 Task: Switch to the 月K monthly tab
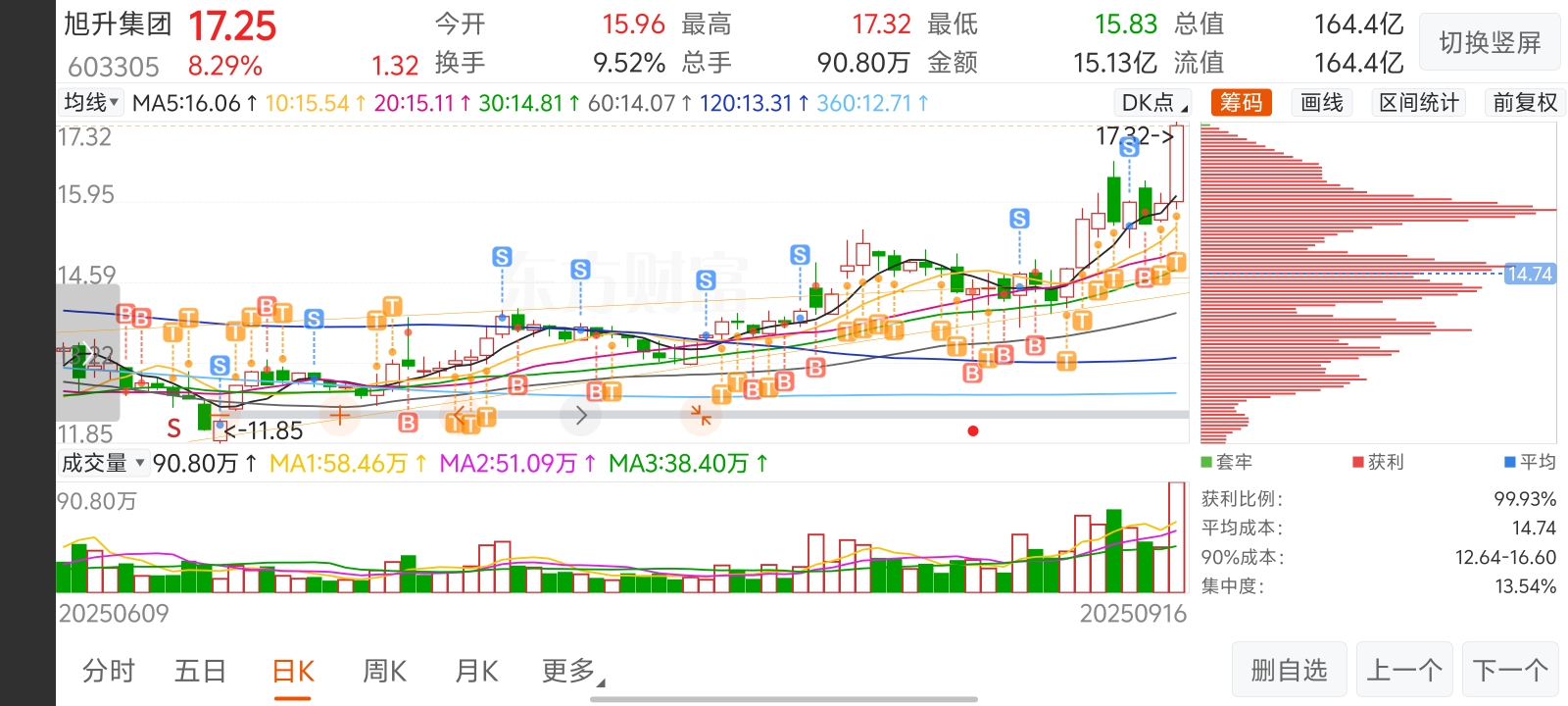476,671
